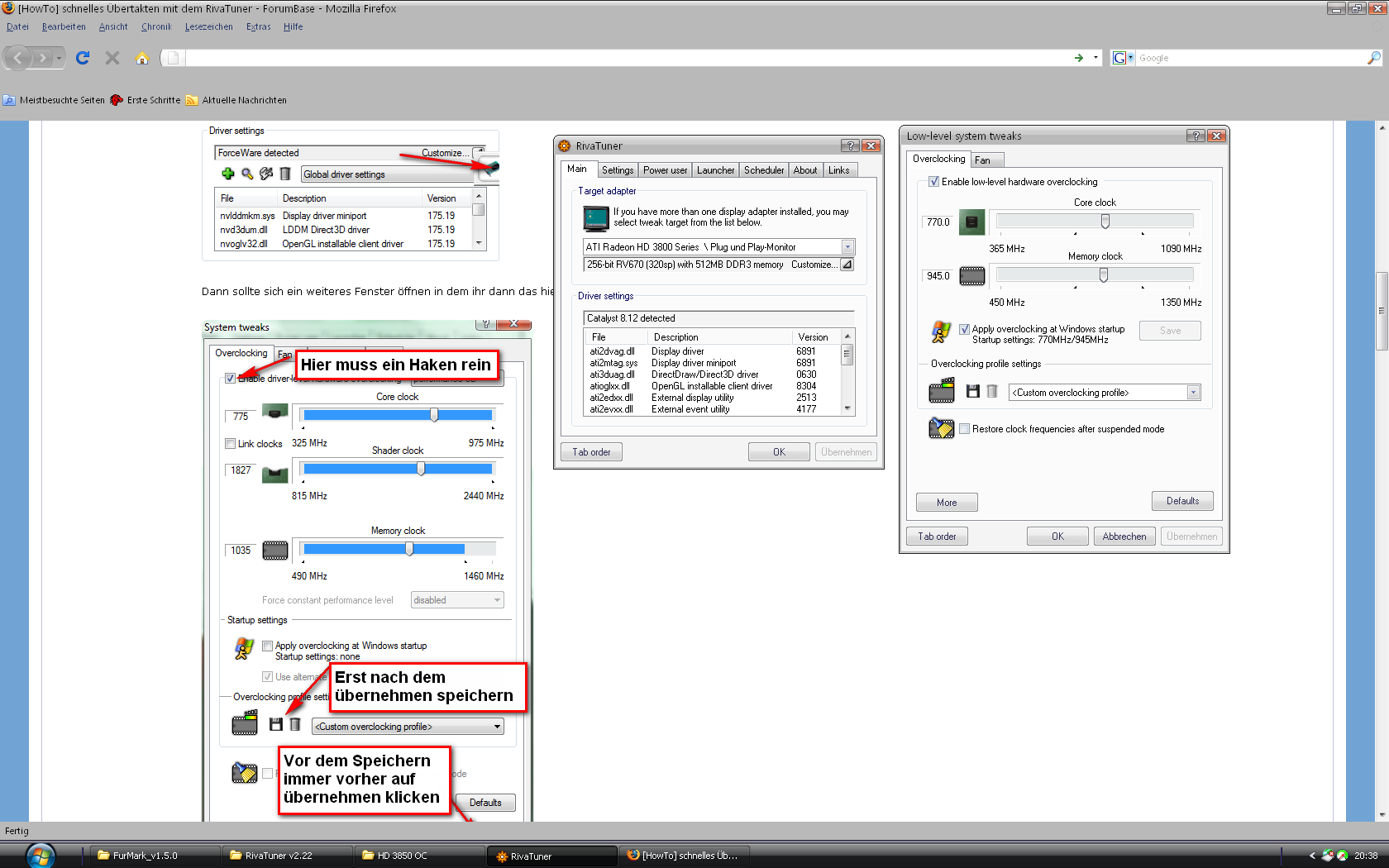Click the Memory clock chip icon in Low-level tweaks
1389x868 pixels.
971,276
